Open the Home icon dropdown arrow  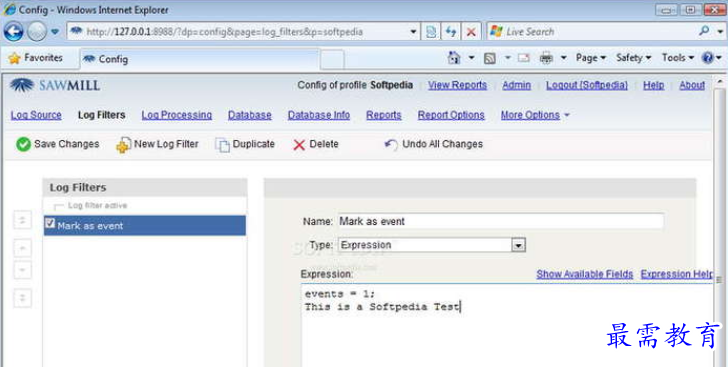pyautogui.click(x=471, y=58)
